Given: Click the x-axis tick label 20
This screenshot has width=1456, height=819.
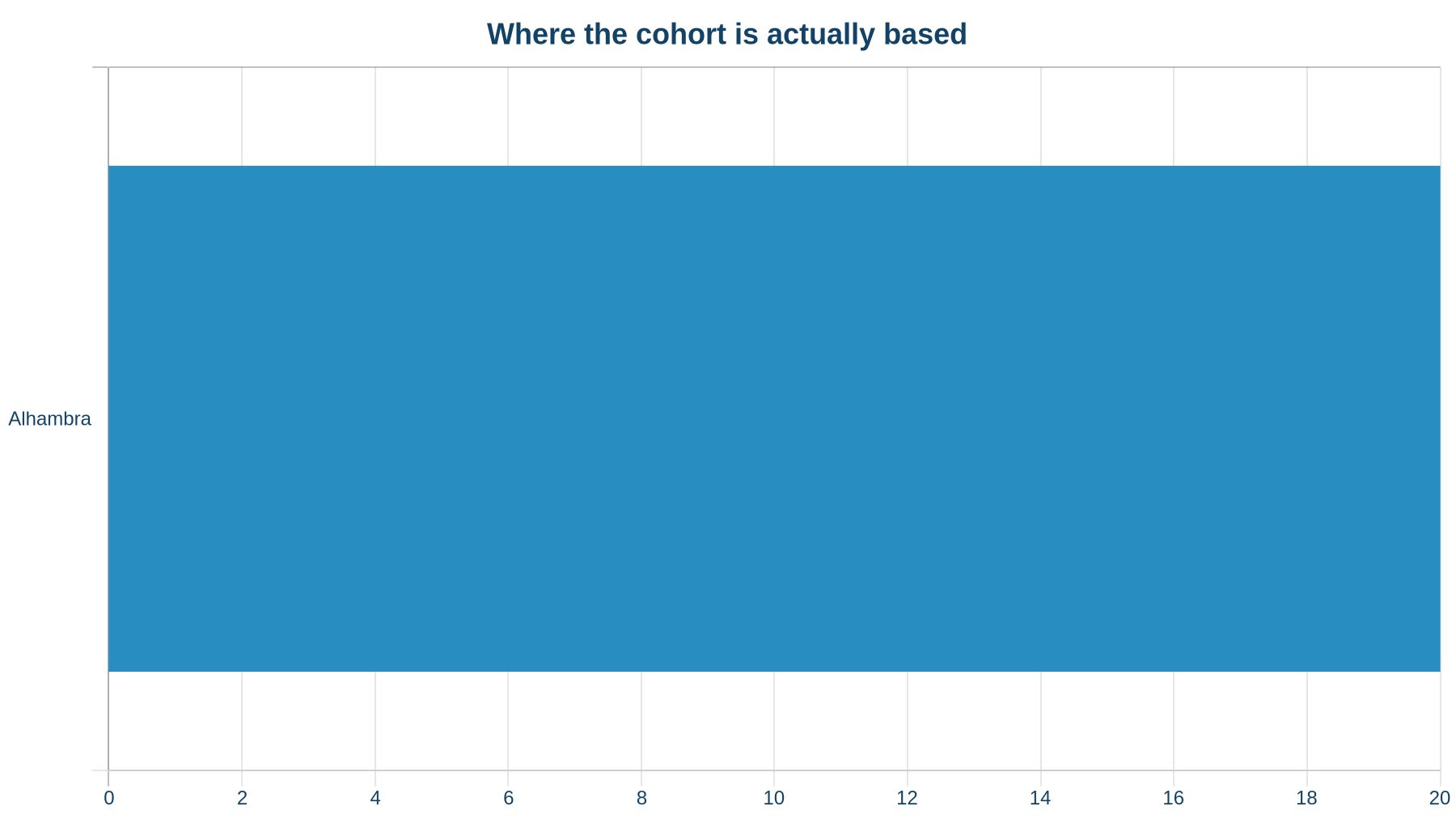Looking at the screenshot, I should [x=1440, y=798].
